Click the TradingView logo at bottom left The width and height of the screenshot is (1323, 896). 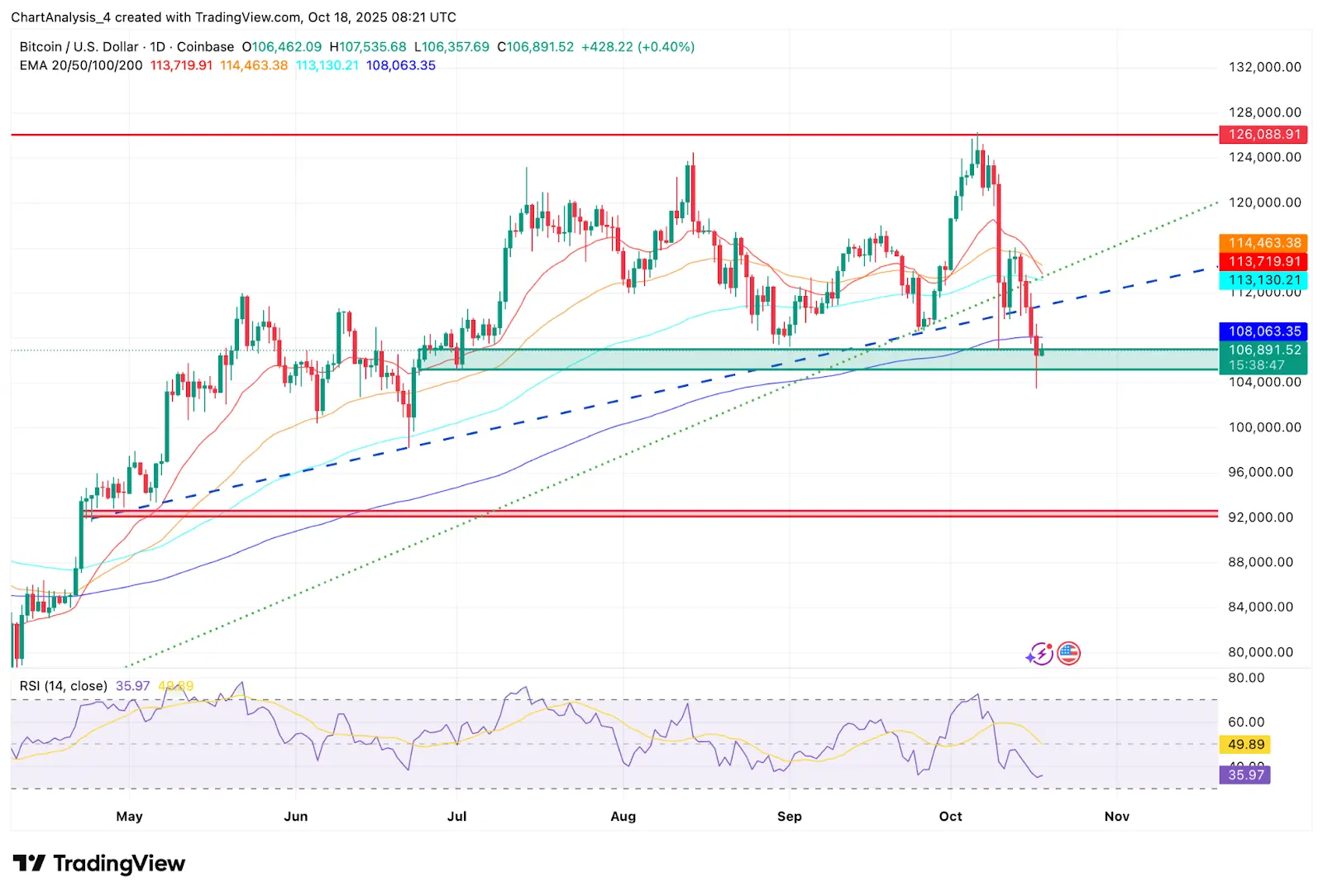tap(99, 864)
